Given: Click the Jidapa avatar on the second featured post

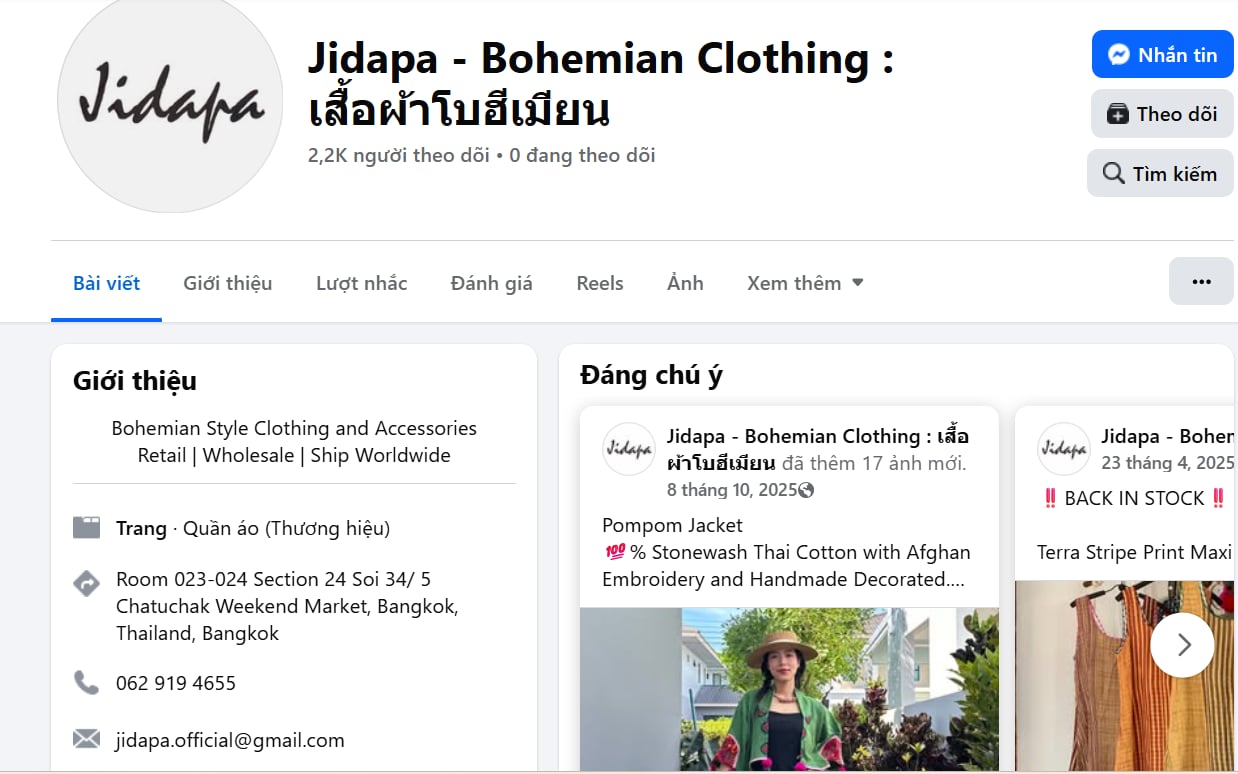Looking at the screenshot, I should (x=1063, y=449).
